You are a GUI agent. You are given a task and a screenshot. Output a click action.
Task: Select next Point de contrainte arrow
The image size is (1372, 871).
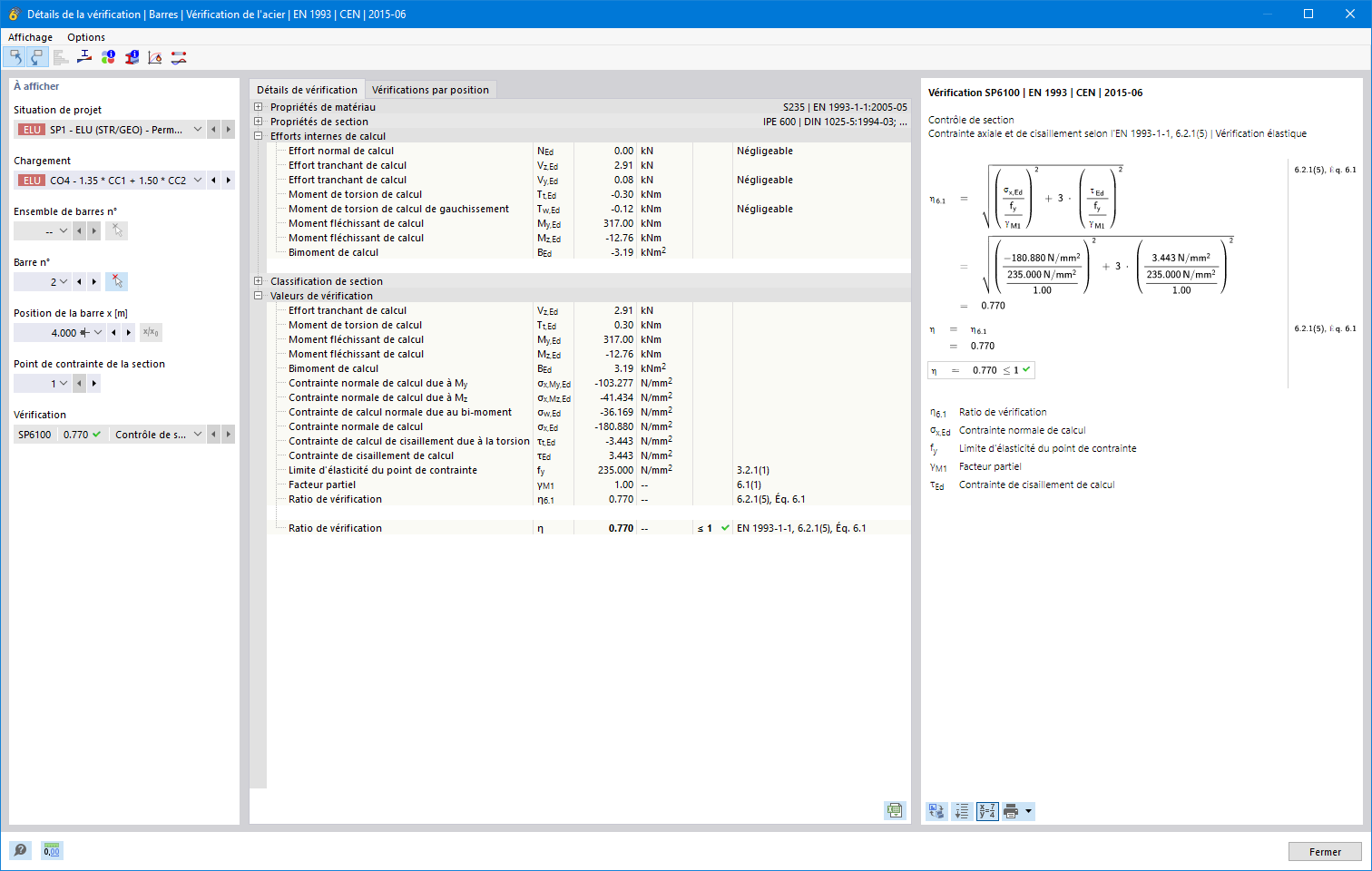pyautogui.click(x=93, y=384)
